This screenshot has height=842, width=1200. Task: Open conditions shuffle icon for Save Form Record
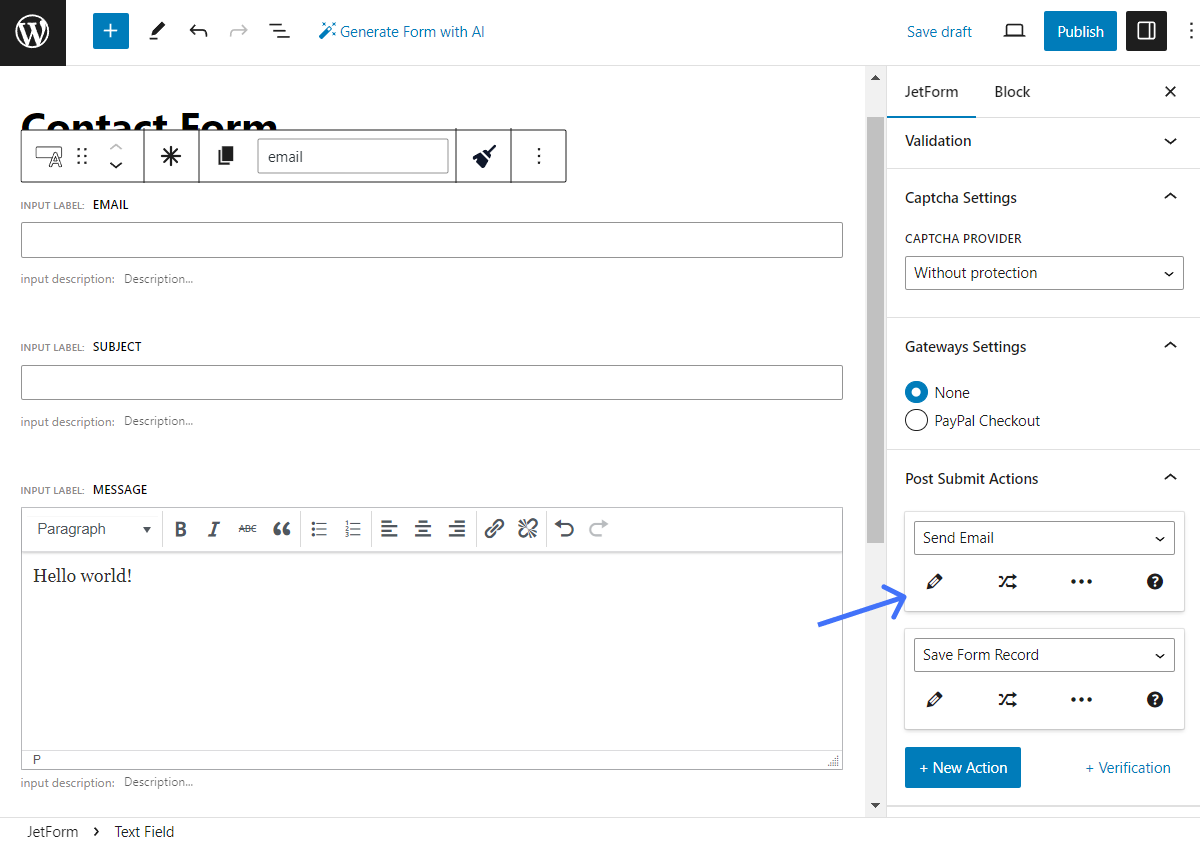1007,700
